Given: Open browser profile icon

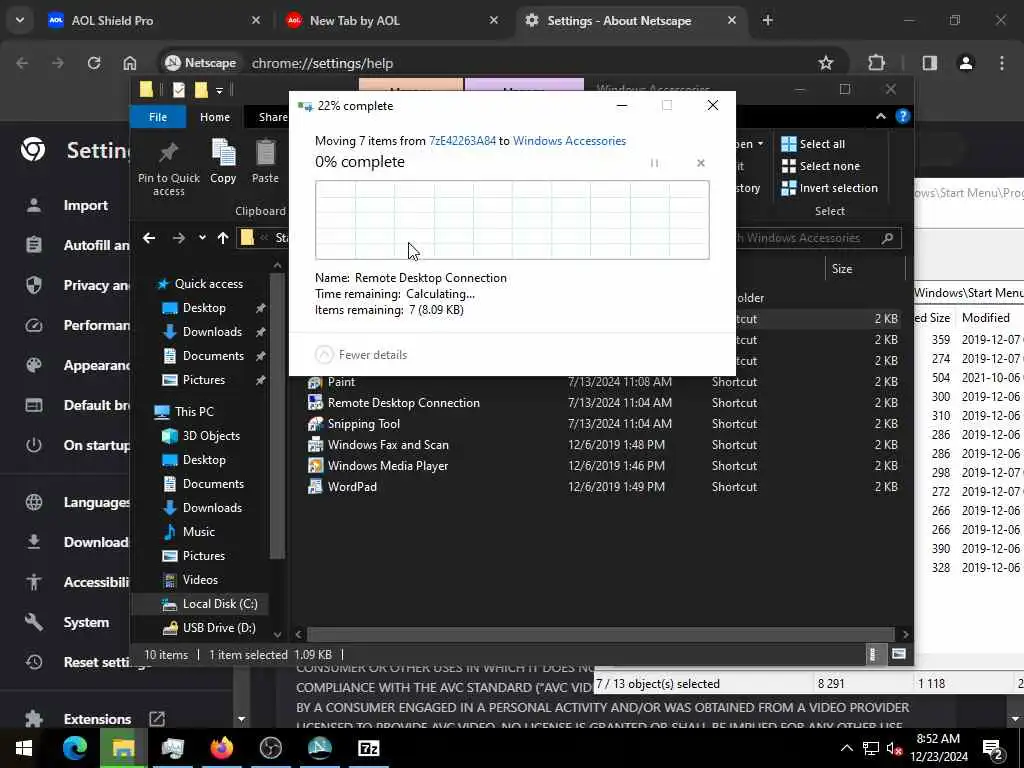Looking at the screenshot, I should click(x=966, y=63).
